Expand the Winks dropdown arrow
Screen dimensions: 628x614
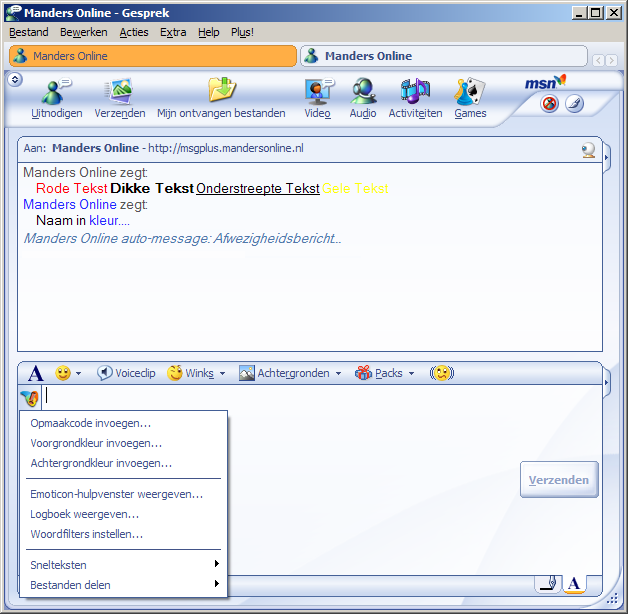pos(222,373)
